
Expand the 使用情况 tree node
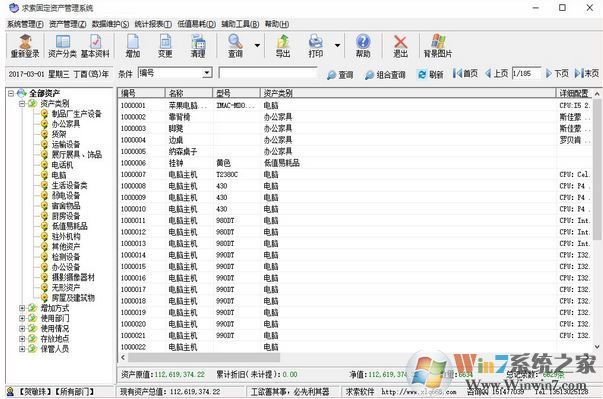coord(22,329)
